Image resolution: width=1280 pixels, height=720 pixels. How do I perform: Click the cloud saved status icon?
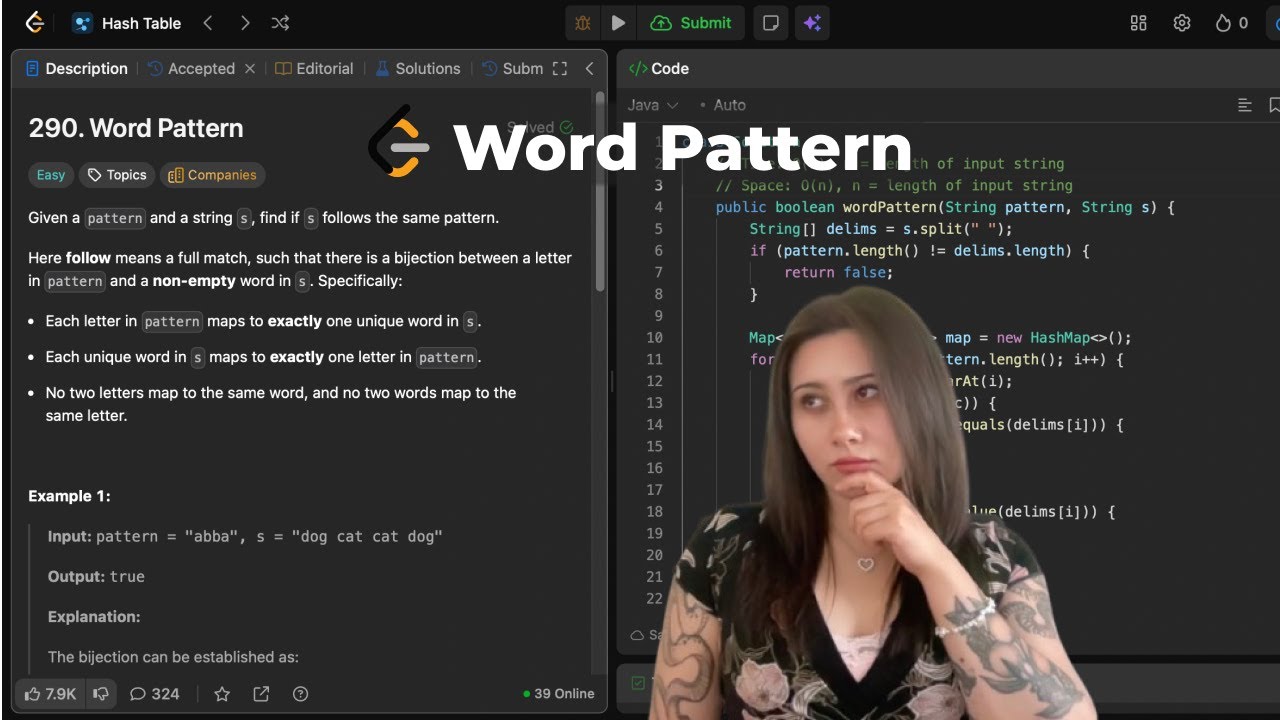coord(637,635)
